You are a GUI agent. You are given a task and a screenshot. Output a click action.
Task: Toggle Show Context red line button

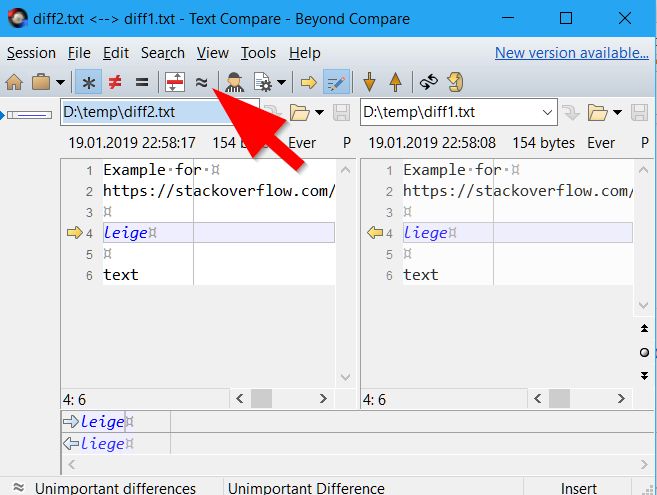point(175,82)
